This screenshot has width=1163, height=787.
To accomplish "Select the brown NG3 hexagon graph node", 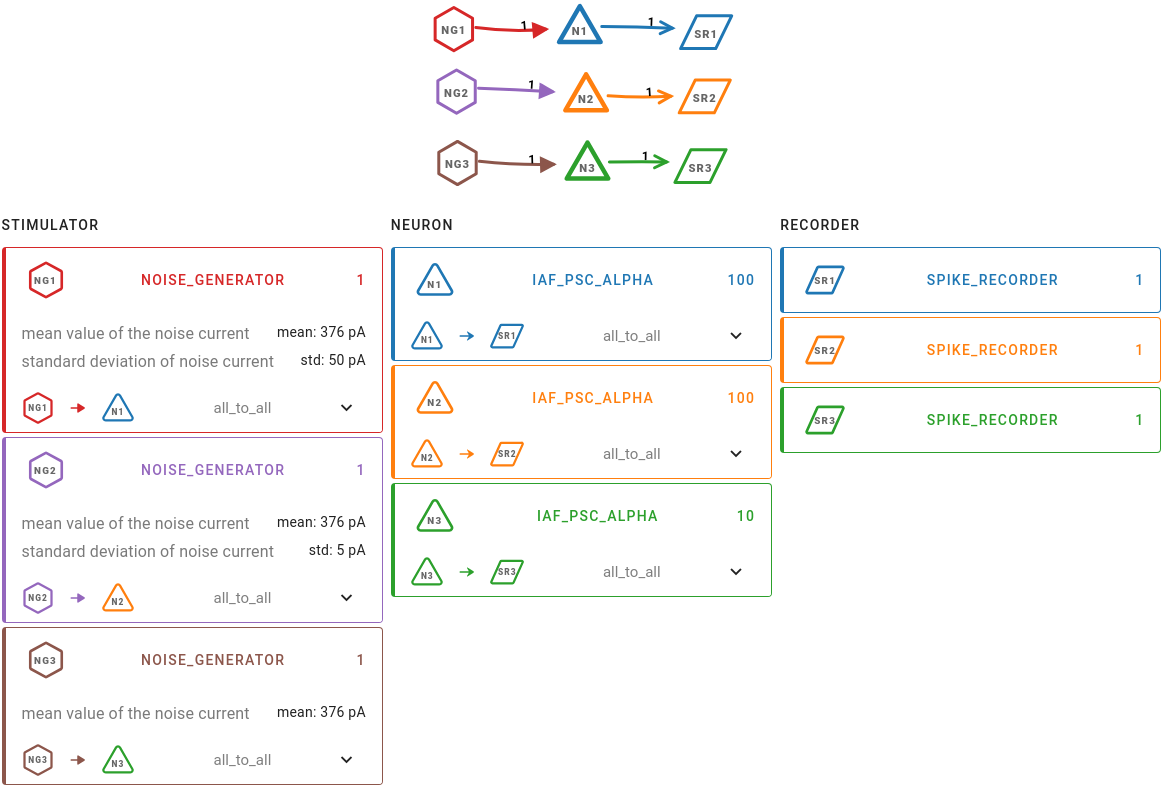I will click(457, 163).
